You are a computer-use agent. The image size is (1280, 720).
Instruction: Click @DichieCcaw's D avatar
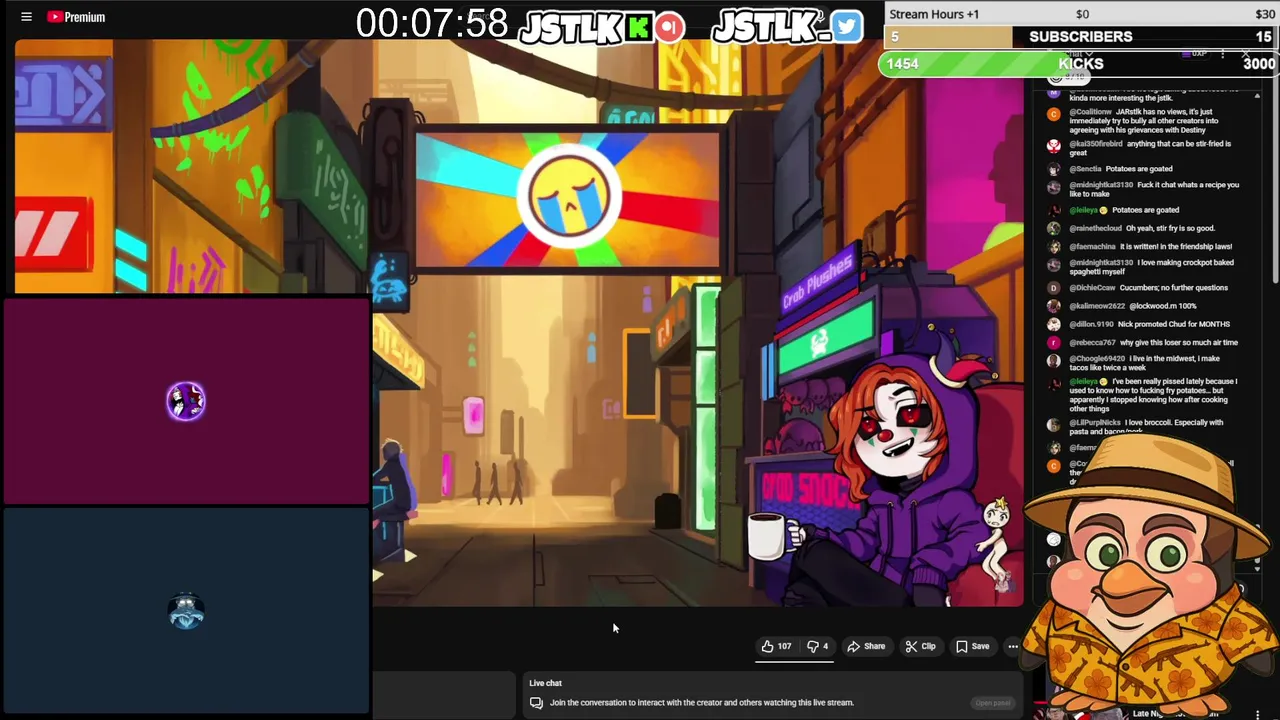click(1053, 288)
